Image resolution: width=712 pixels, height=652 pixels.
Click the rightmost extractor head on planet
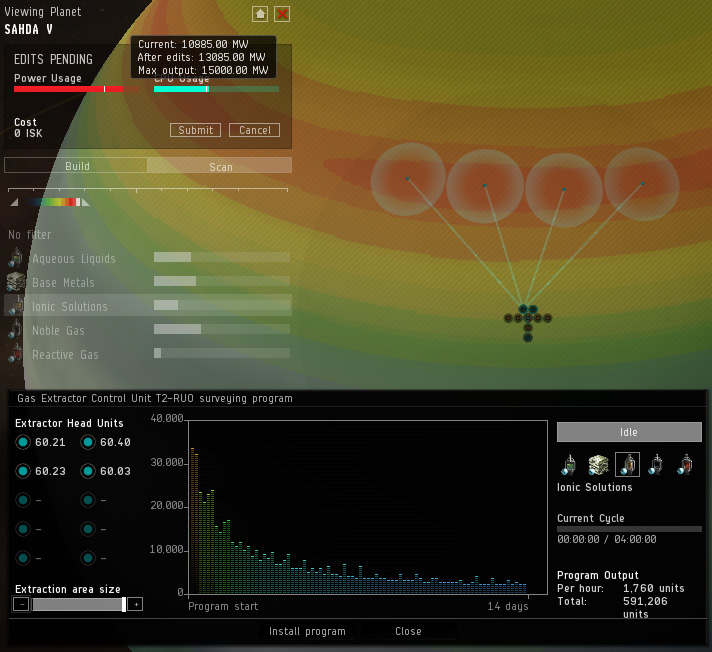(x=642, y=183)
